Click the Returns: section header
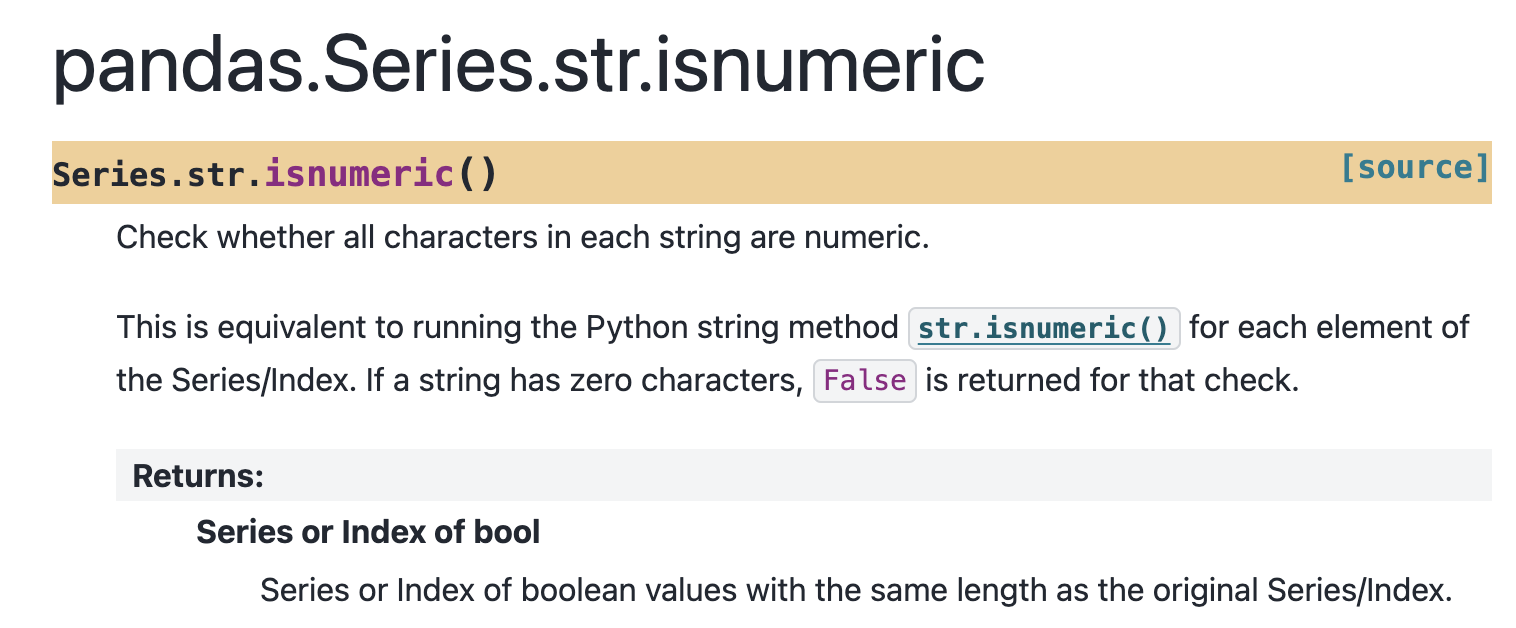Screen dimensions: 1516x628 (198, 476)
